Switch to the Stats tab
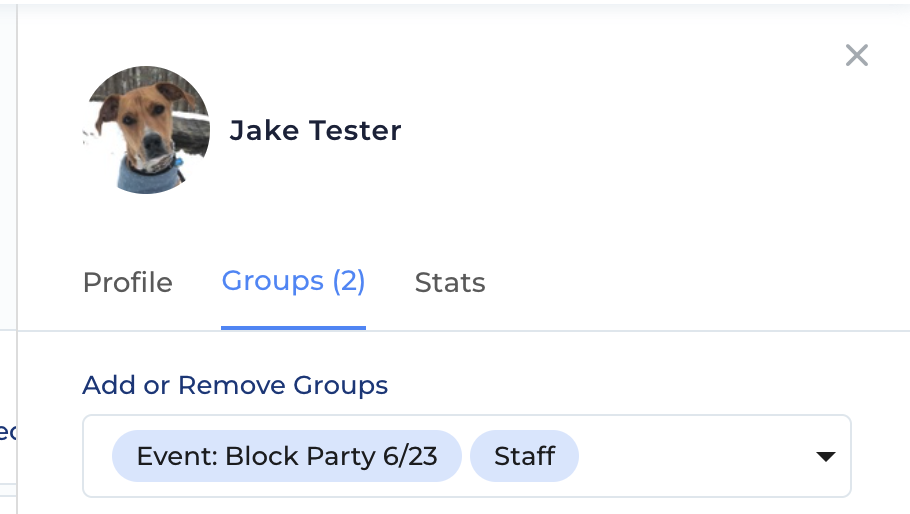Viewport: 910px width, 514px height. coord(450,283)
